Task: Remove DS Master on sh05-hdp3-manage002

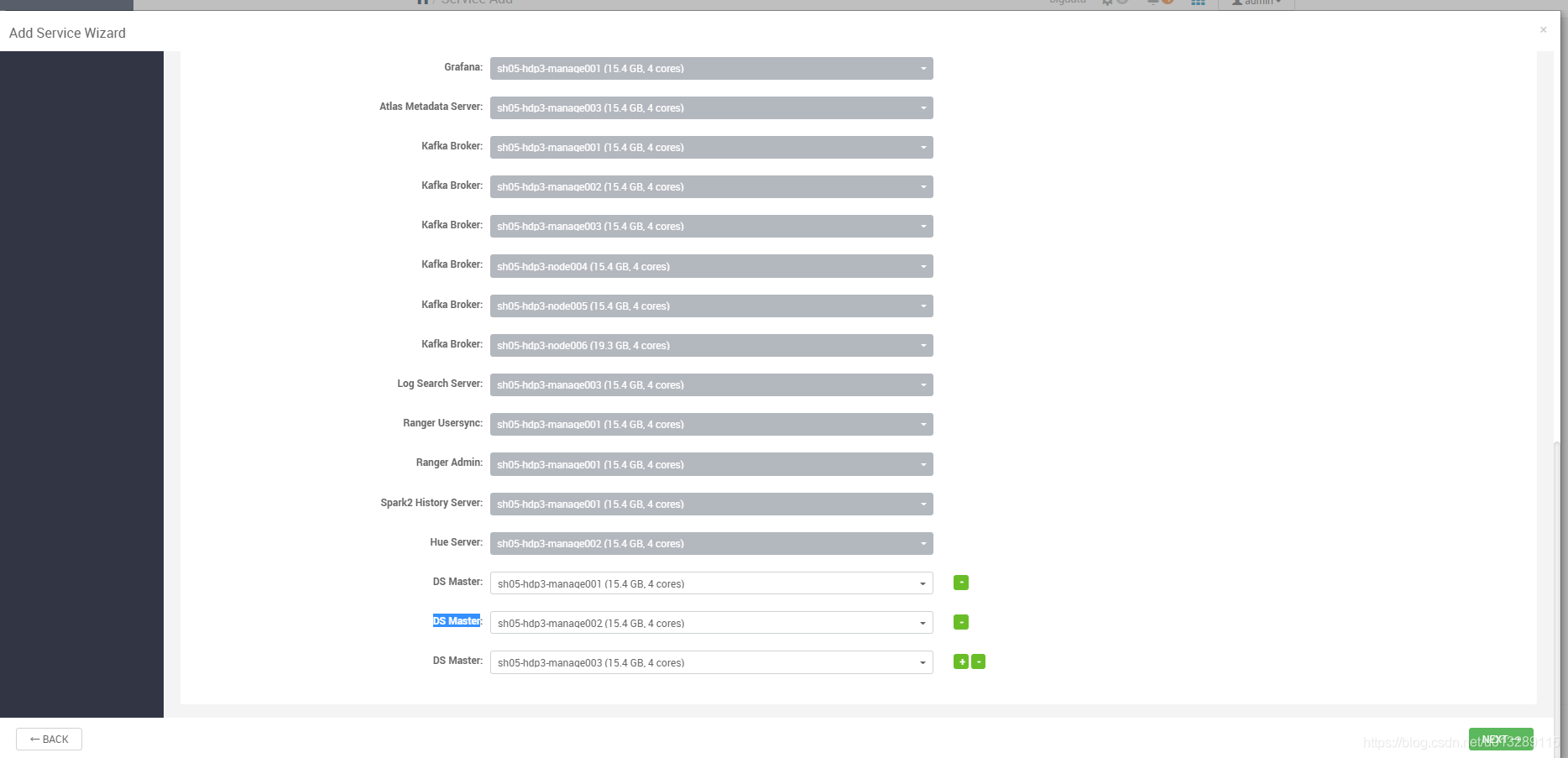Action: (961, 622)
